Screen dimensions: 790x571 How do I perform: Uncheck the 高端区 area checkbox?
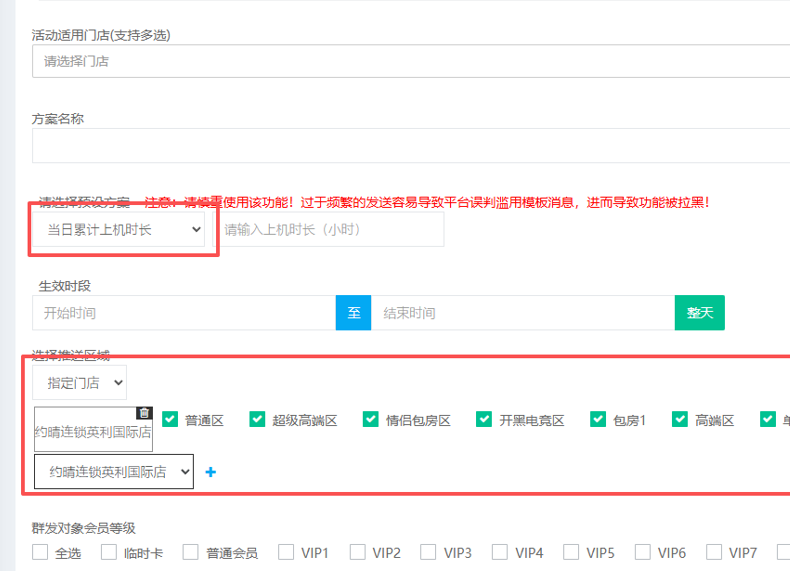[680, 419]
